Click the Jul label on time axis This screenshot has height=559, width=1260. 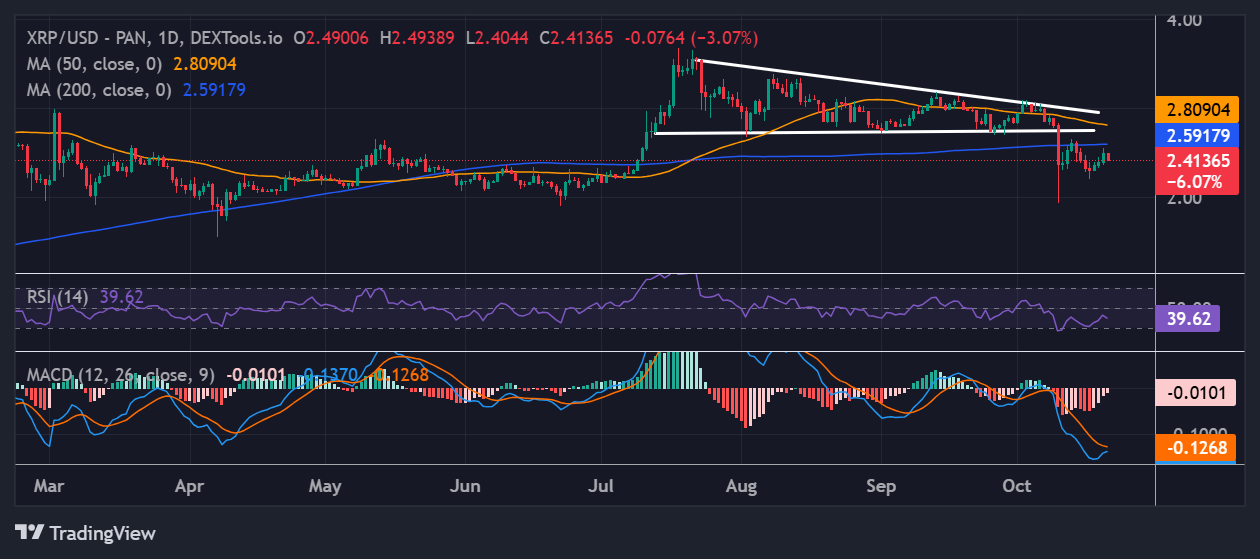[x=606, y=486]
